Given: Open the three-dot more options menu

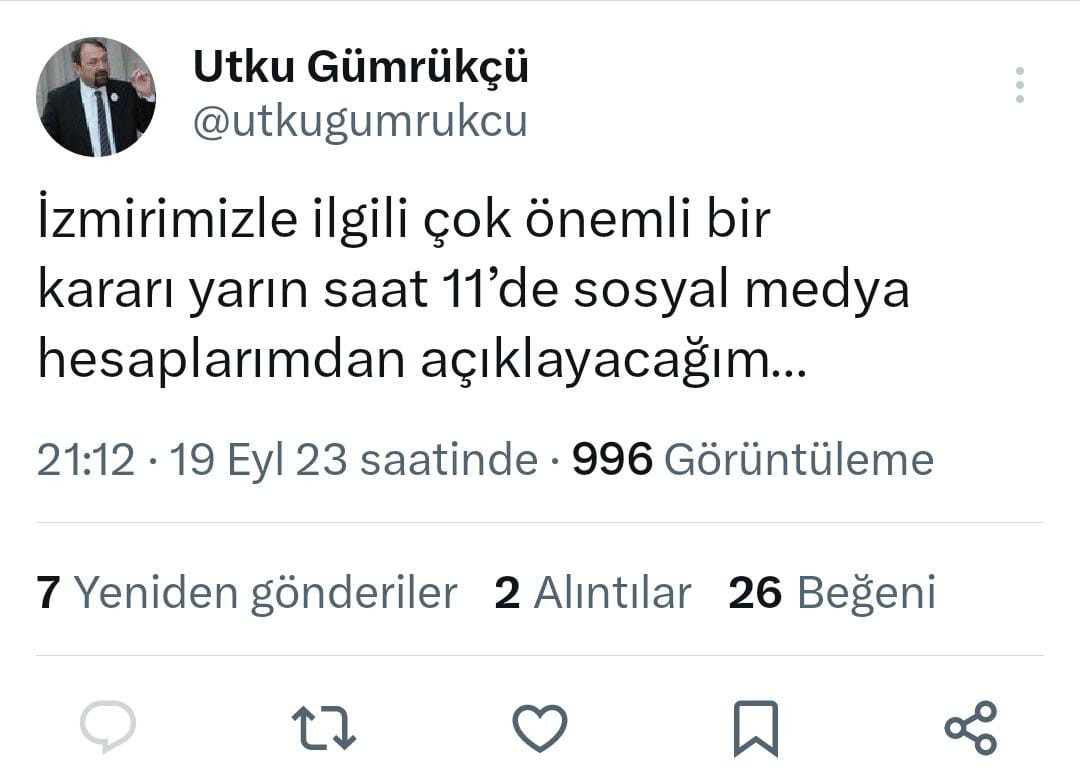Looking at the screenshot, I should tap(1019, 86).
